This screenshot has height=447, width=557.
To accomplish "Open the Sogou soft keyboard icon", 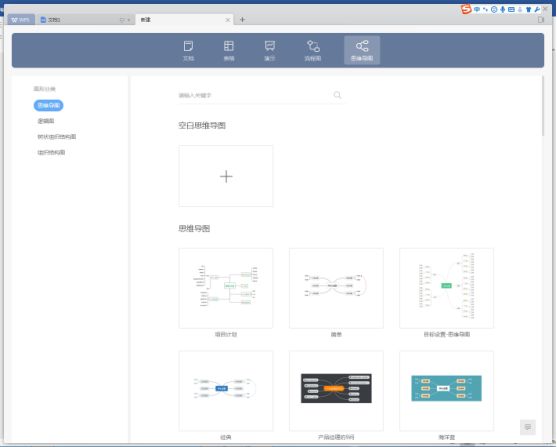I will (511, 10).
